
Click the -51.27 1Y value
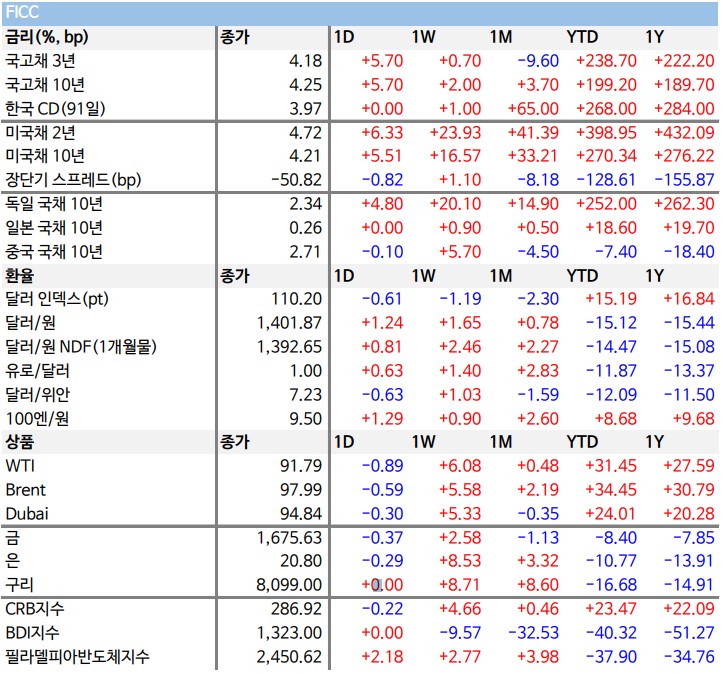coord(689,633)
